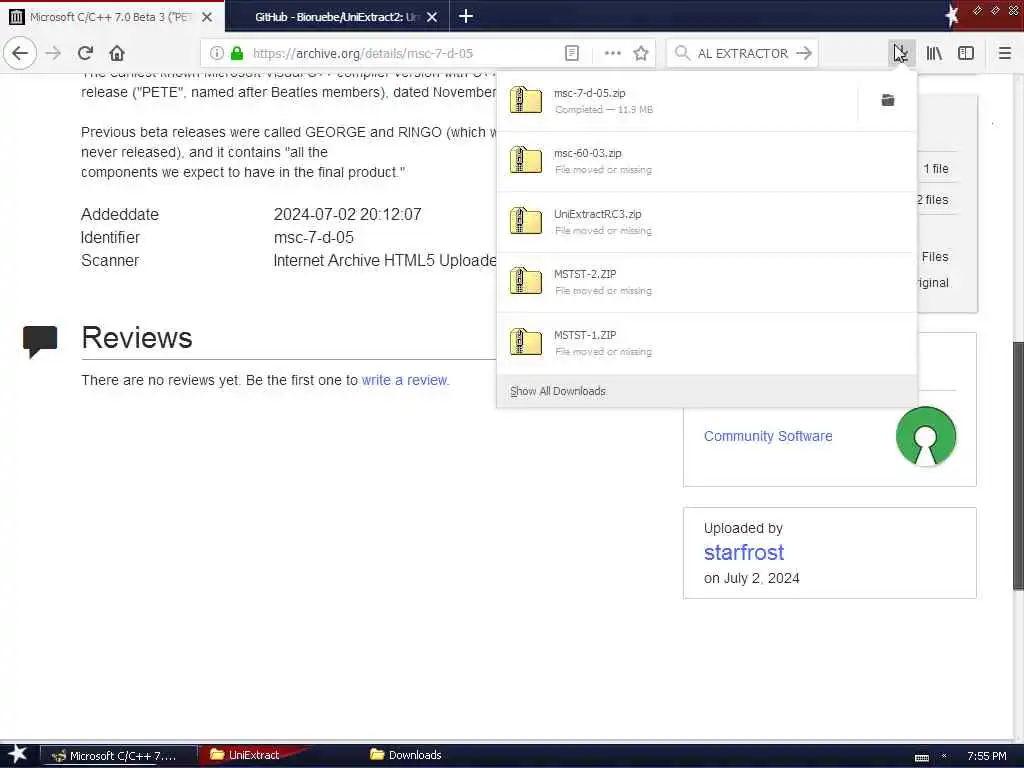The height and width of the screenshot is (768, 1024).
Task: Select MSTST-1.ZIP download entry
Action: pyautogui.click(x=707, y=343)
